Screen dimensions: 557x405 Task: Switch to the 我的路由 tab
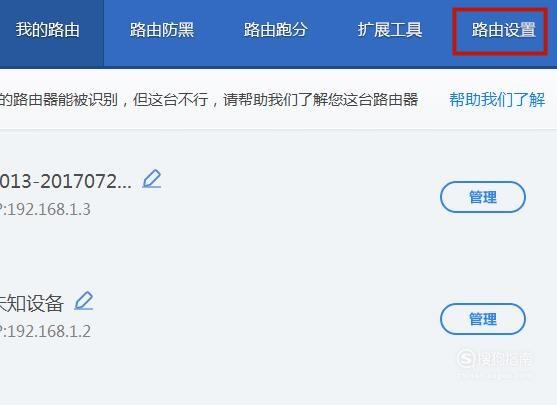48,29
